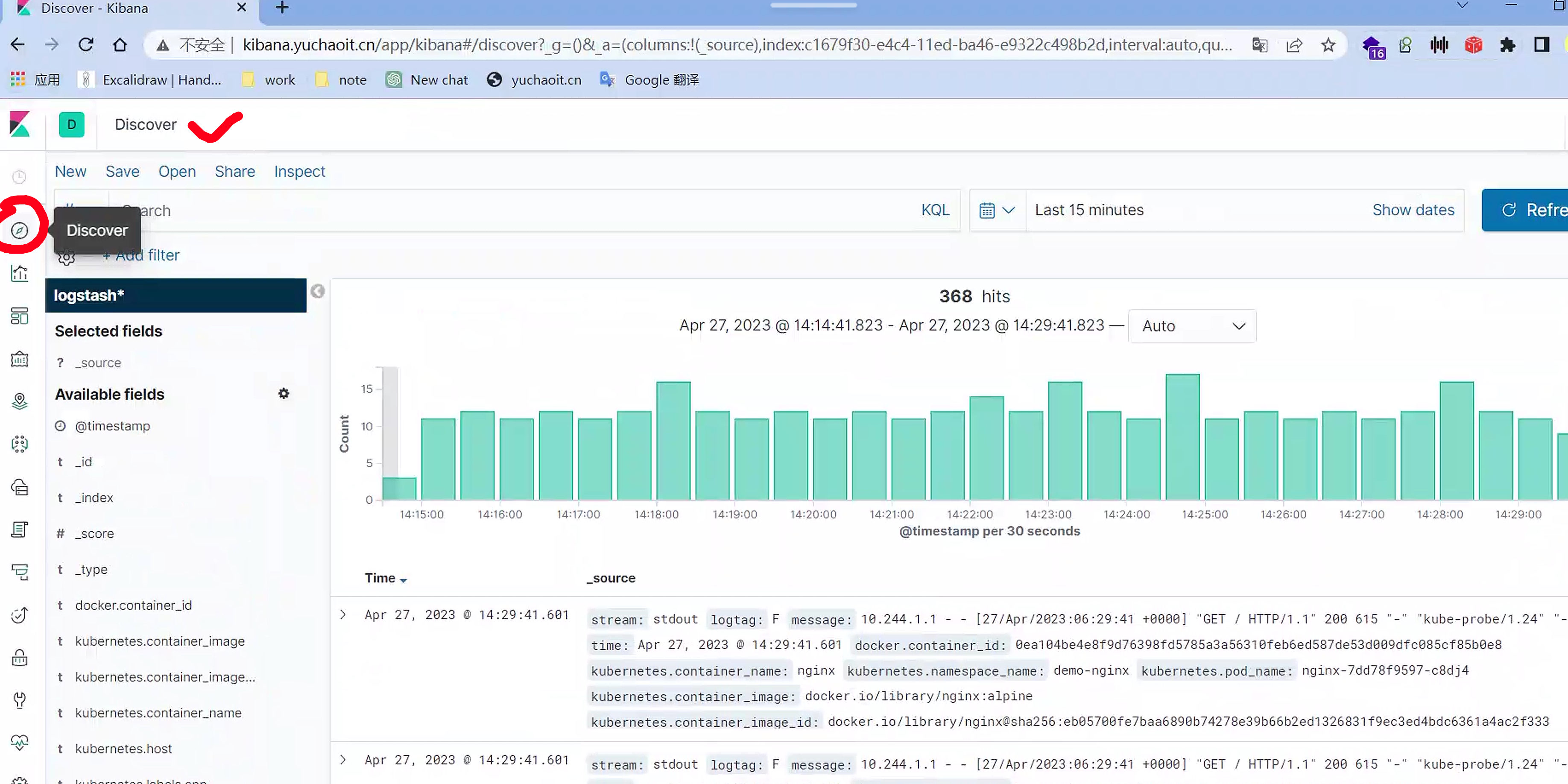Image resolution: width=1568 pixels, height=784 pixels.
Task: Open Maps from sidebar icon
Action: tap(20, 401)
